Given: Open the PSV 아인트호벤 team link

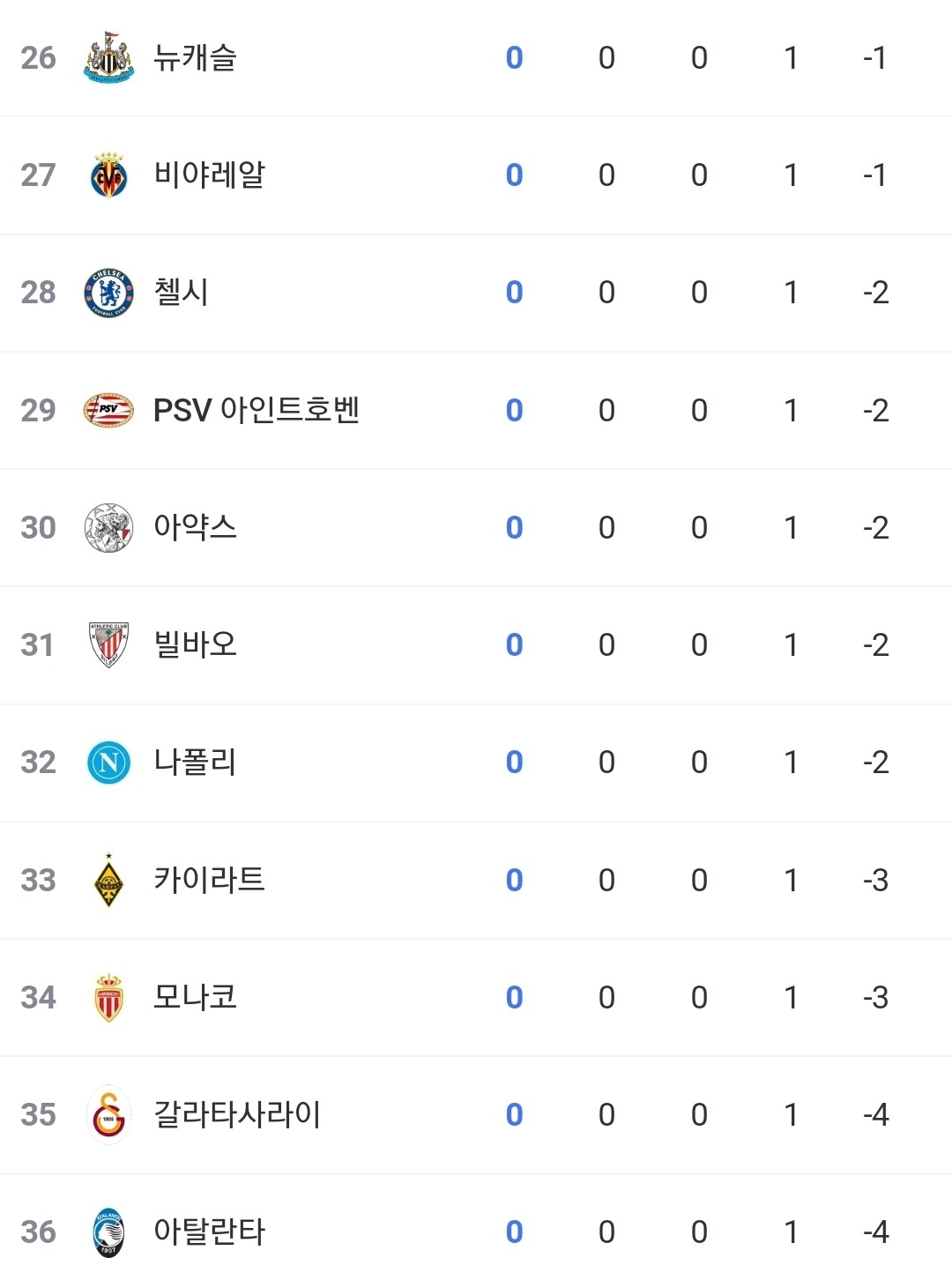Looking at the screenshot, I should pos(256,410).
